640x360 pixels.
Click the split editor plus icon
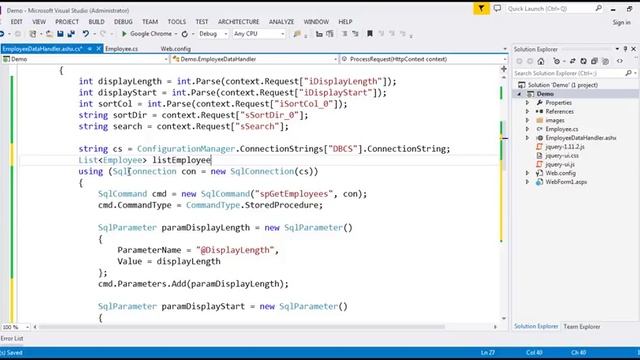pyautogui.click(x=504, y=69)
